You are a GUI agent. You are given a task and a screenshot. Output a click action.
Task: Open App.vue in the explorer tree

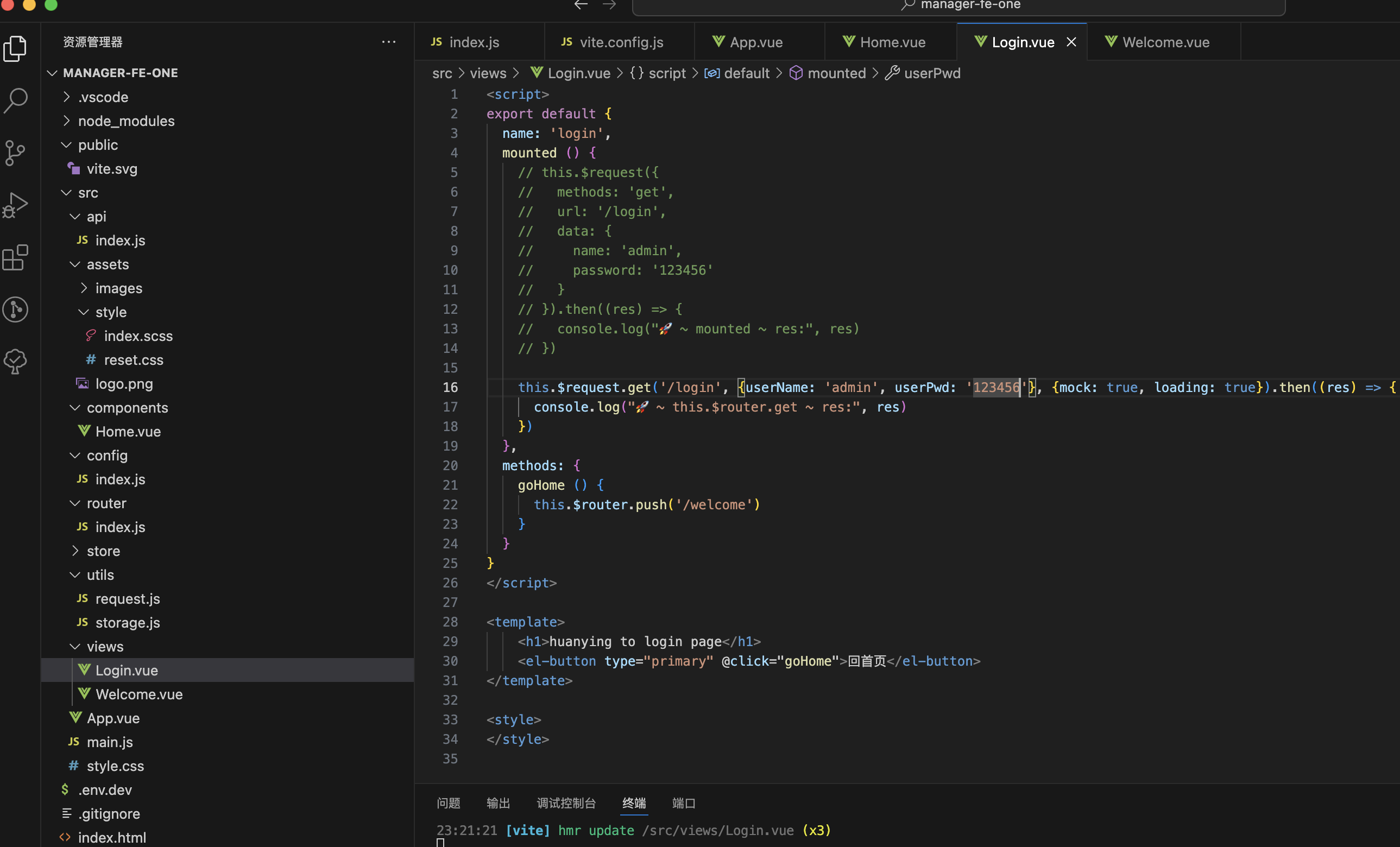[x=228, y=717]
